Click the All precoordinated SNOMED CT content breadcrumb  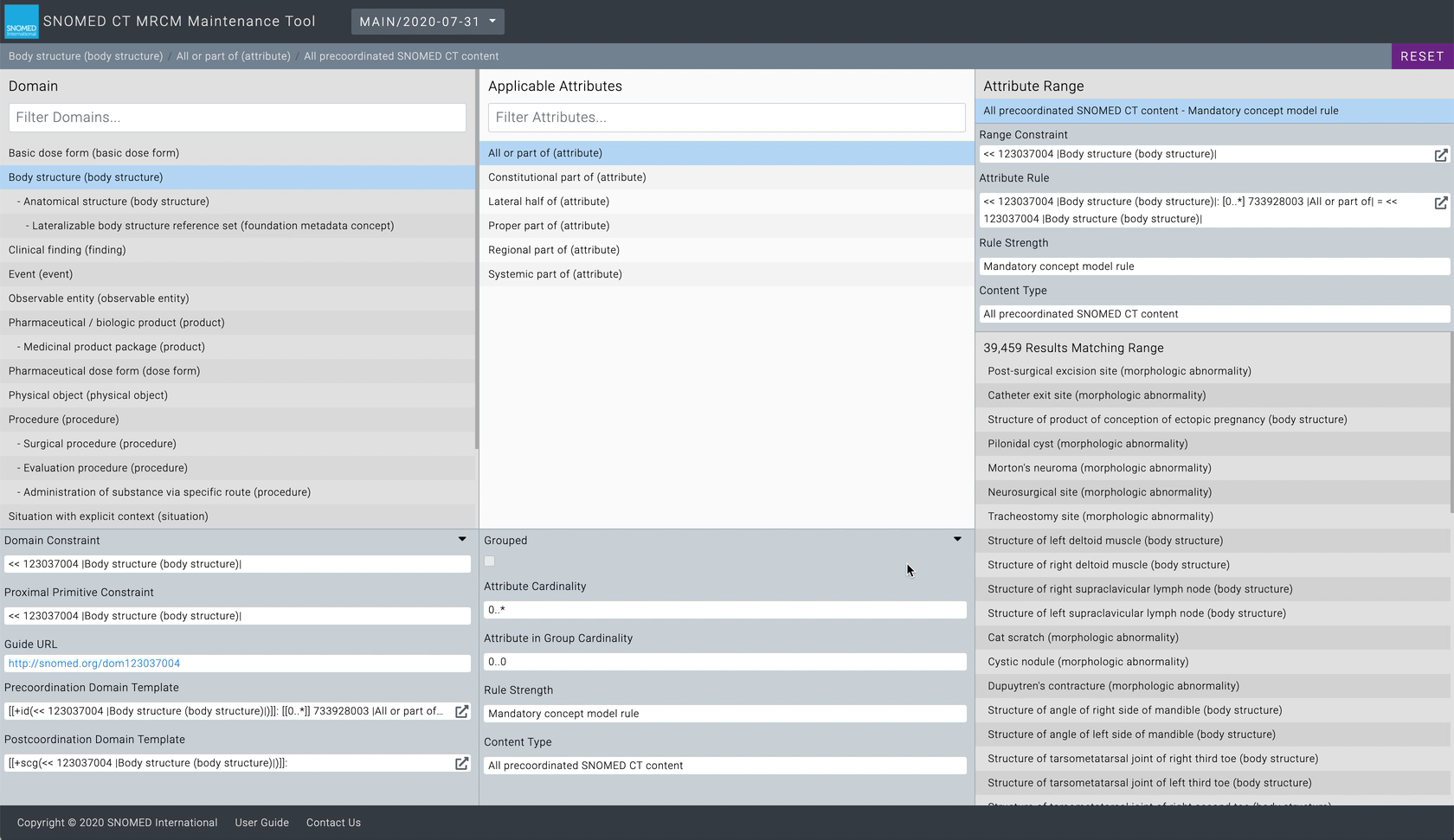401,56
